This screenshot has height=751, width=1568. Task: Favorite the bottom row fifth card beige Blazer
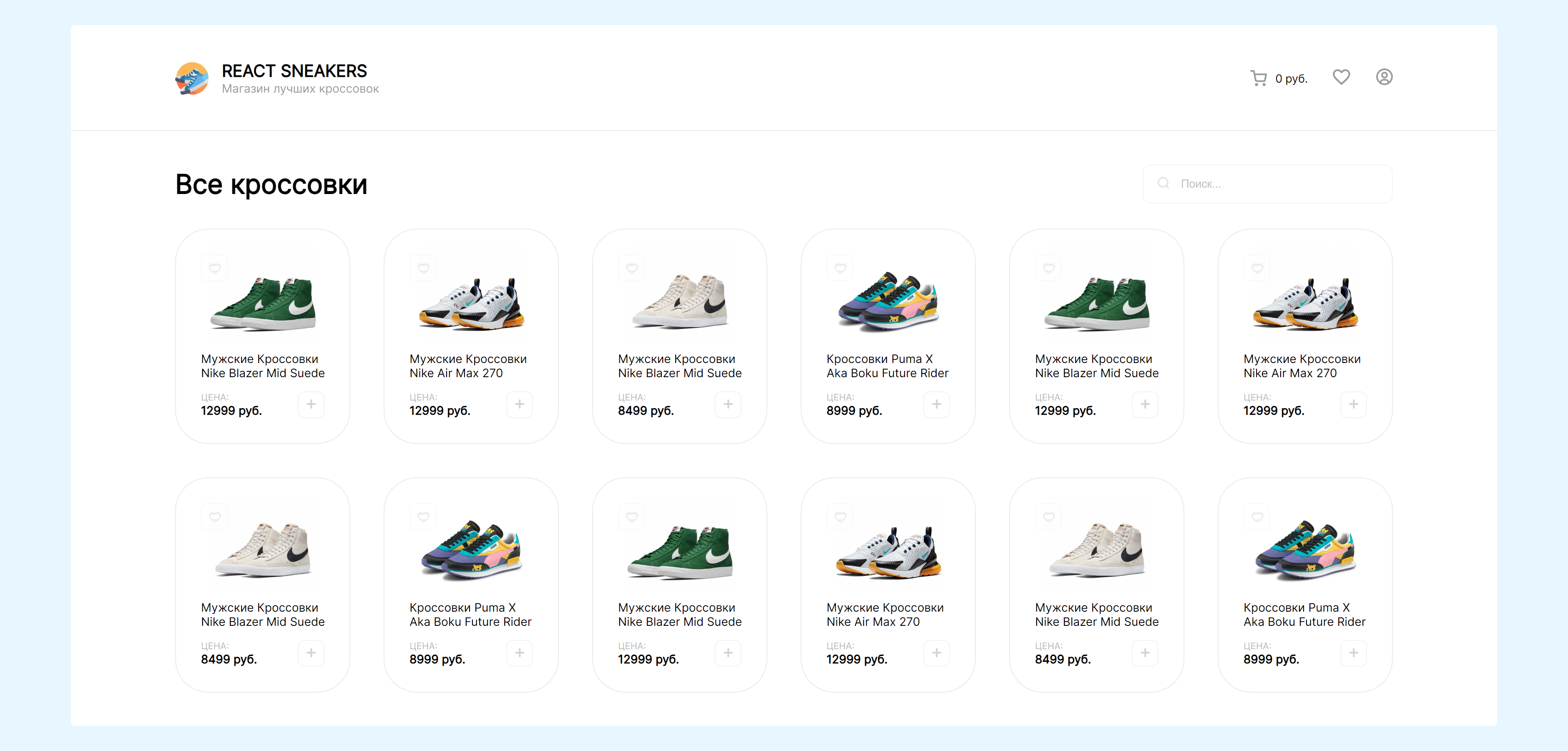[x=1048, y=517]
